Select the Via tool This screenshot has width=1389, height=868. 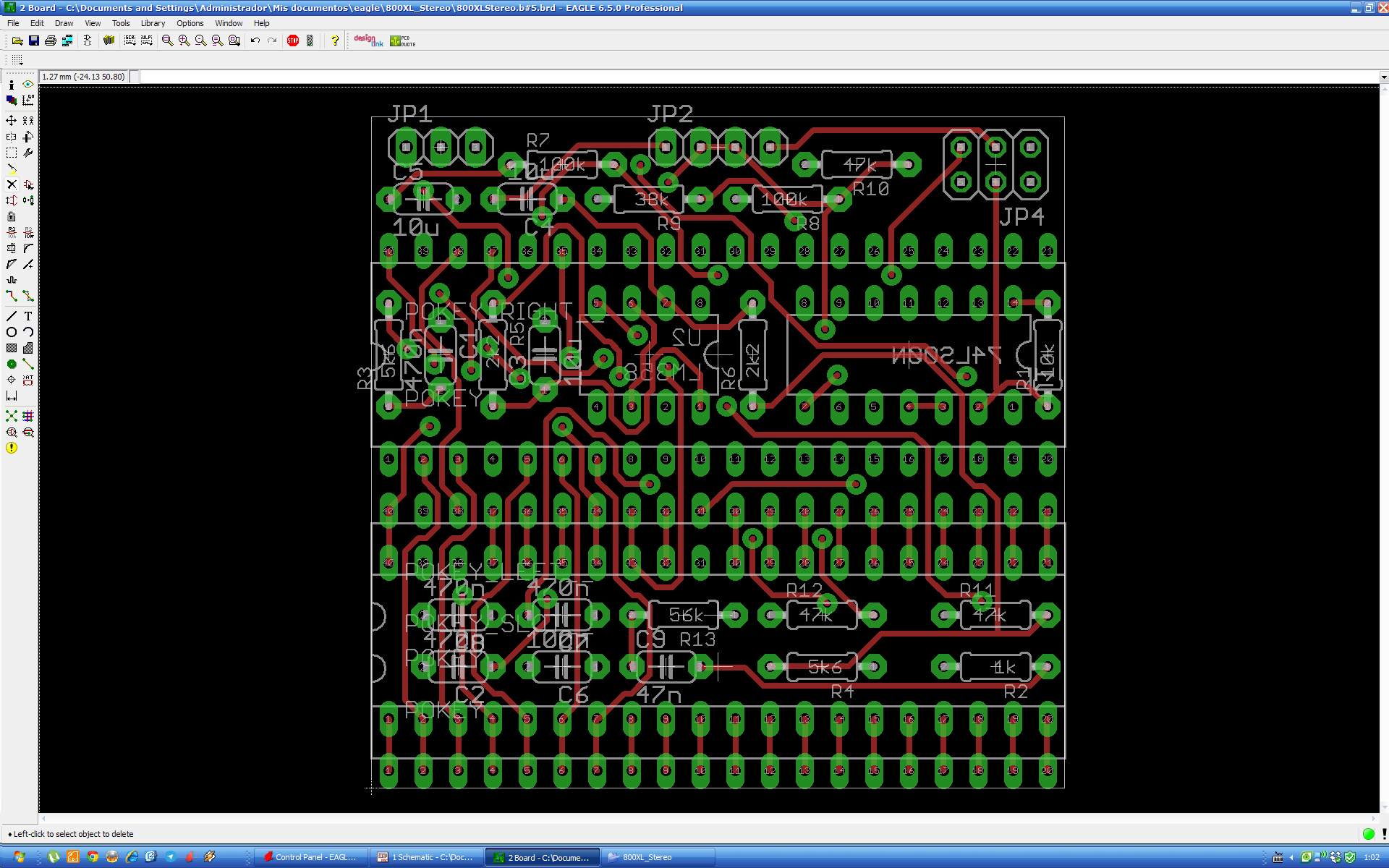click(x=12, y=364)
